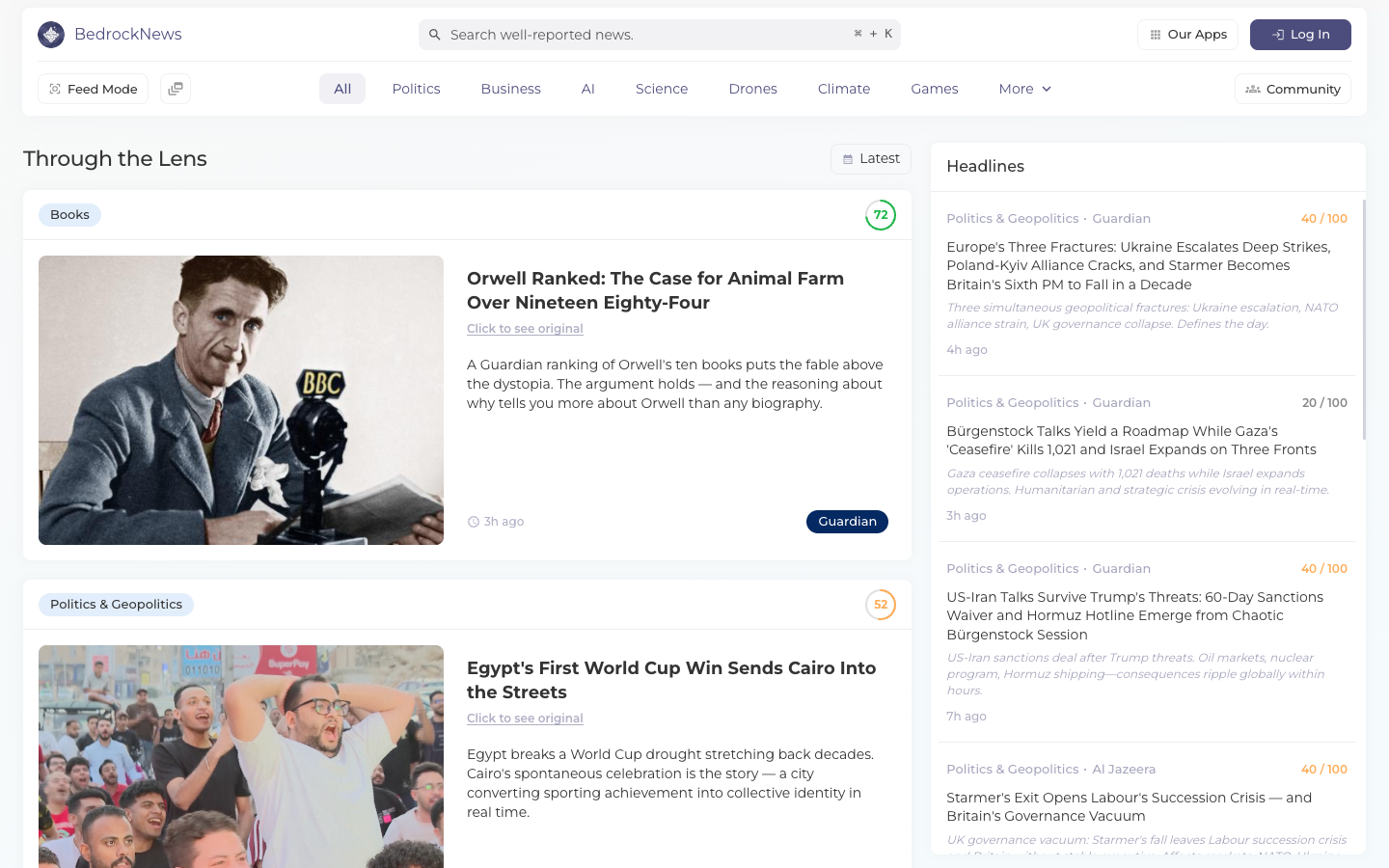Click 'Click to see original' under Orwell article
The height and width of the screenshot is (868, 1389).
[x=525, y=329]
